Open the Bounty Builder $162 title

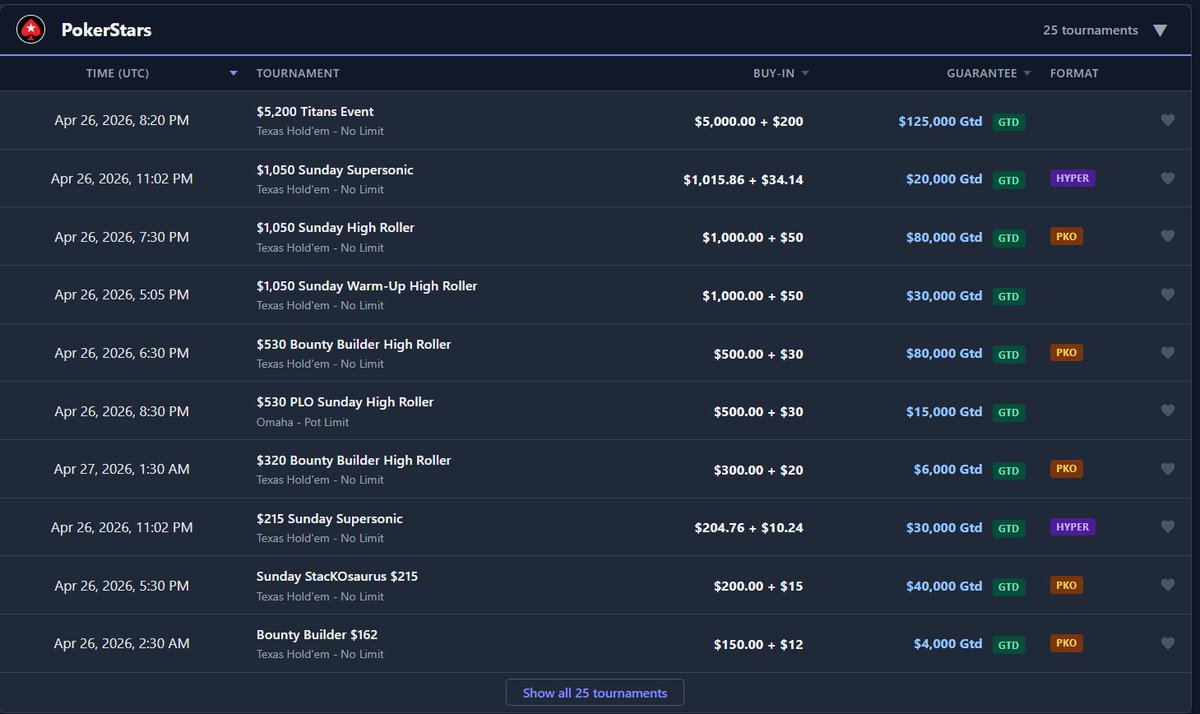pos(317,635)
